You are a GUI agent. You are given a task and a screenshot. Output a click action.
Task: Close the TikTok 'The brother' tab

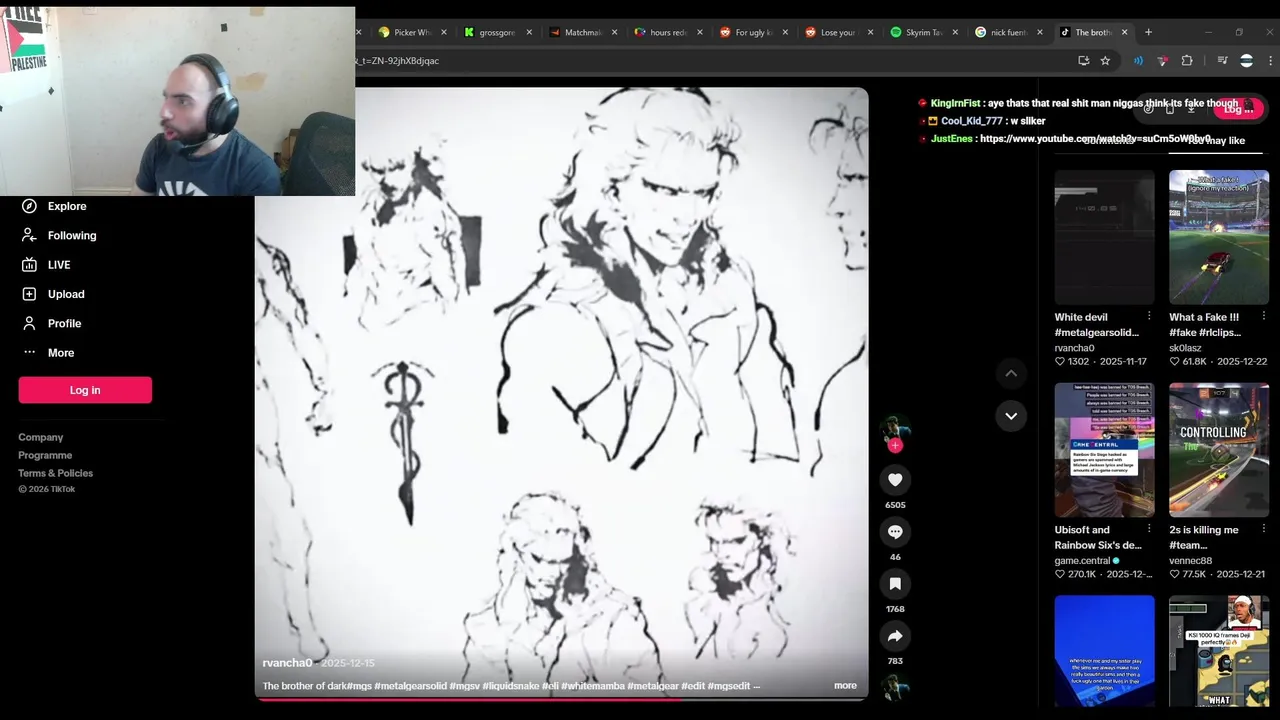(x=1124, y=32)
